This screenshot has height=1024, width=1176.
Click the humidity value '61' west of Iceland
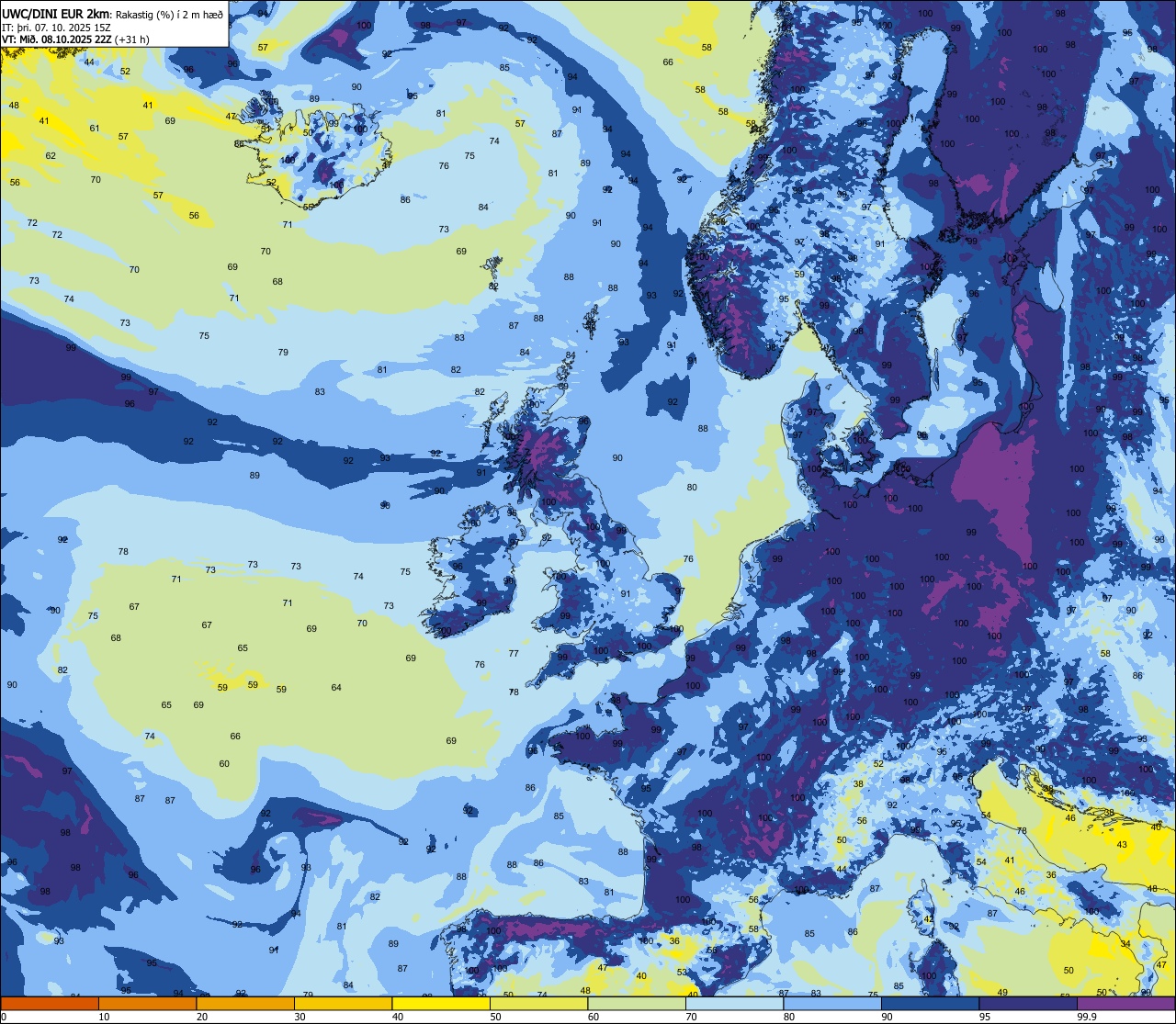(x=95, y=128)
